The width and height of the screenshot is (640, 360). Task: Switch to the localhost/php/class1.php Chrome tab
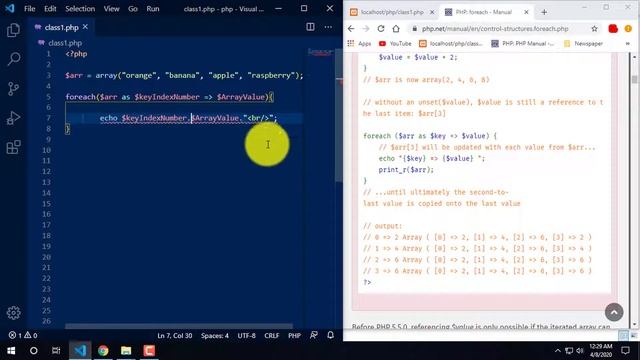tap(392, 12)
